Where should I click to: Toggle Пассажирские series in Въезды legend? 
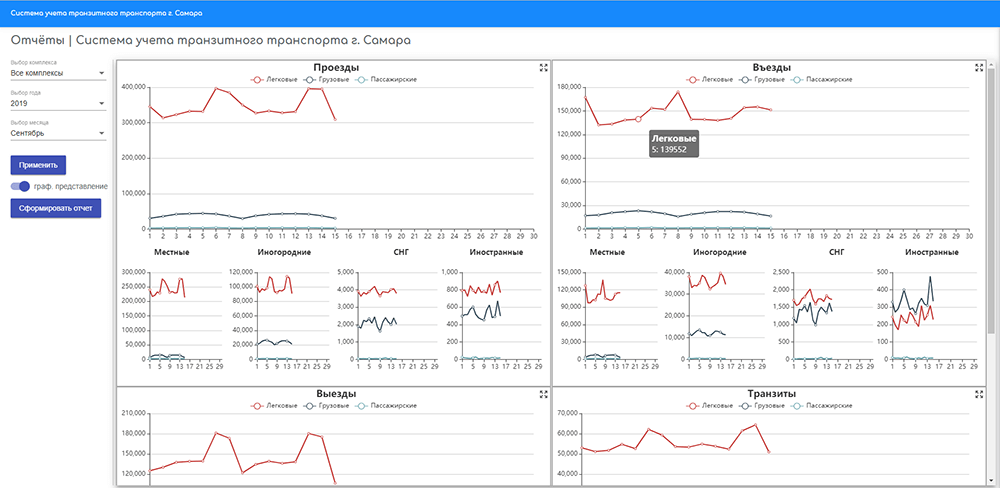(x=820, y=80)
